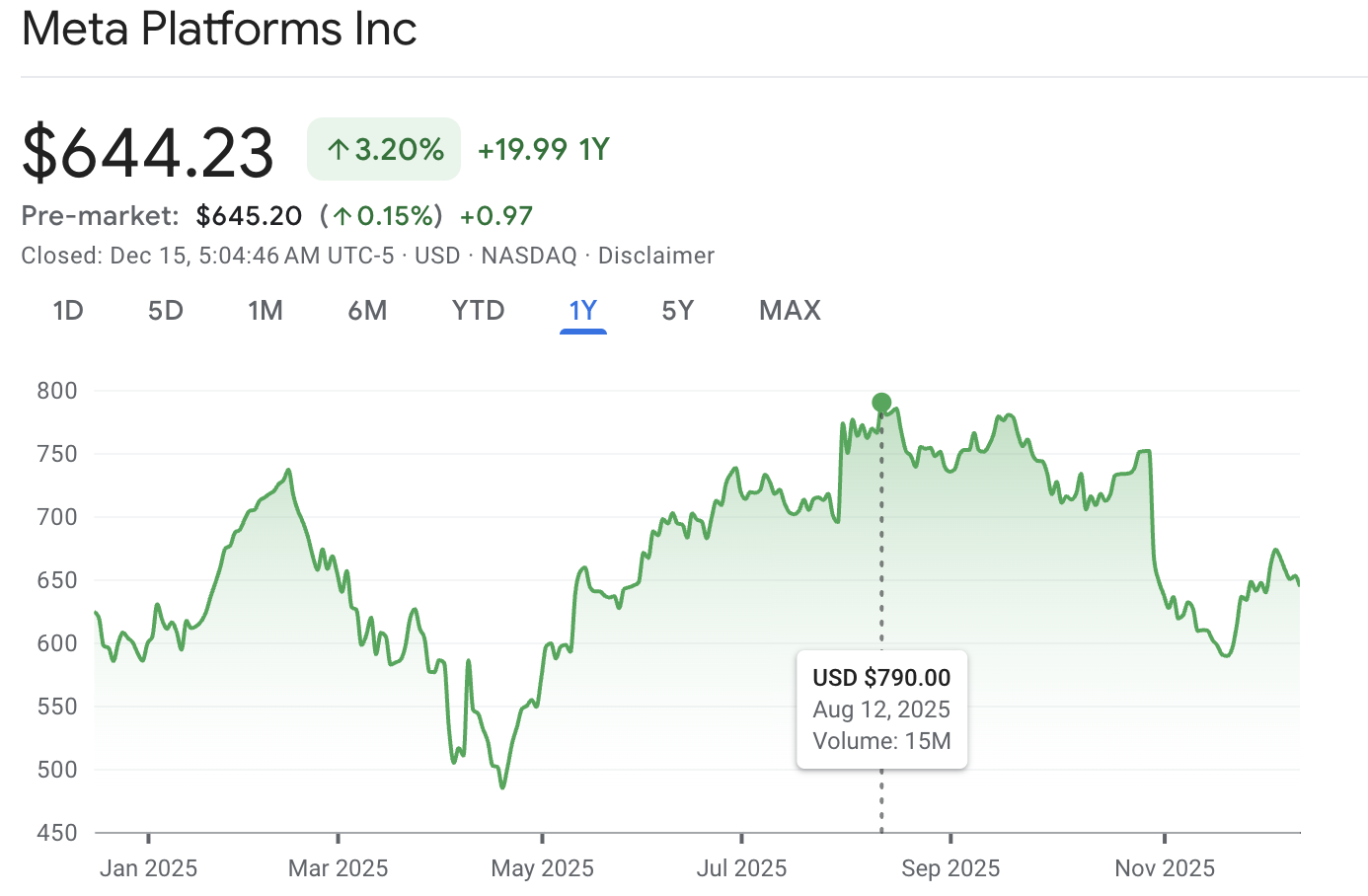Screen dimensions: 1368x896
Task: Select the 6M time range
Action: (x=367, y=310)
